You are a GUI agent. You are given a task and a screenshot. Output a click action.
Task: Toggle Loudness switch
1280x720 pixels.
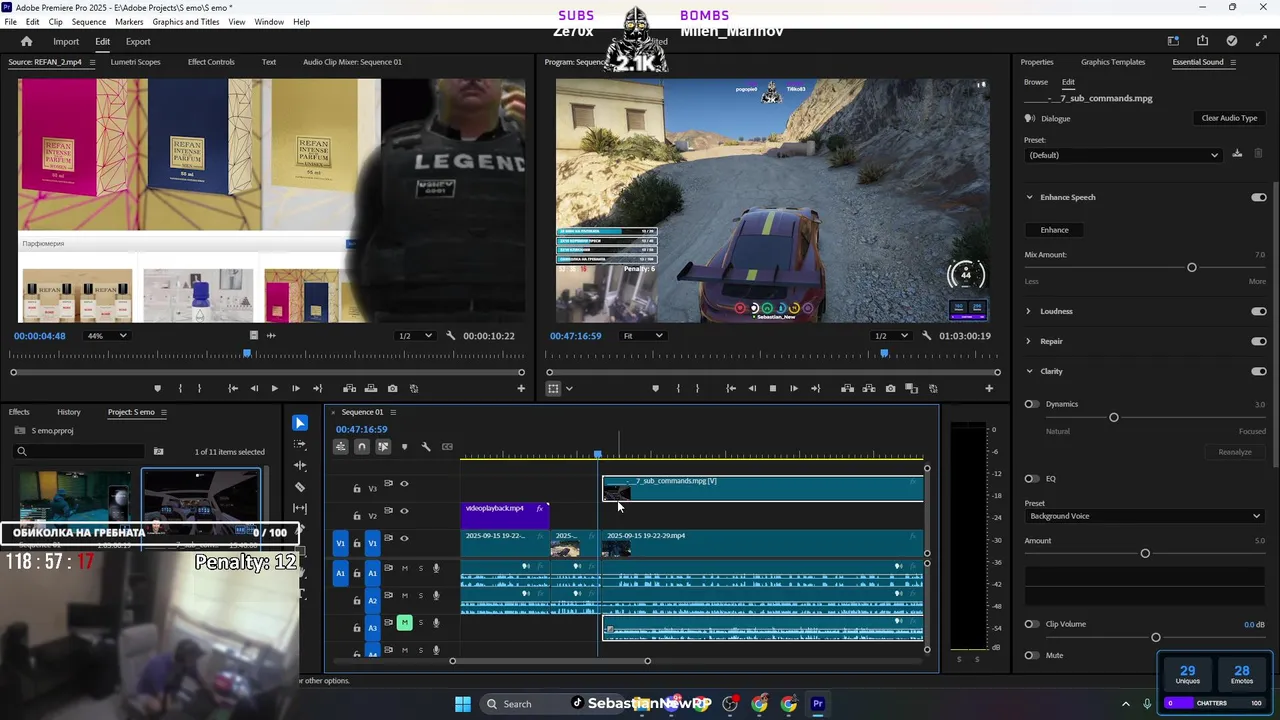(x=1258, y=311)
